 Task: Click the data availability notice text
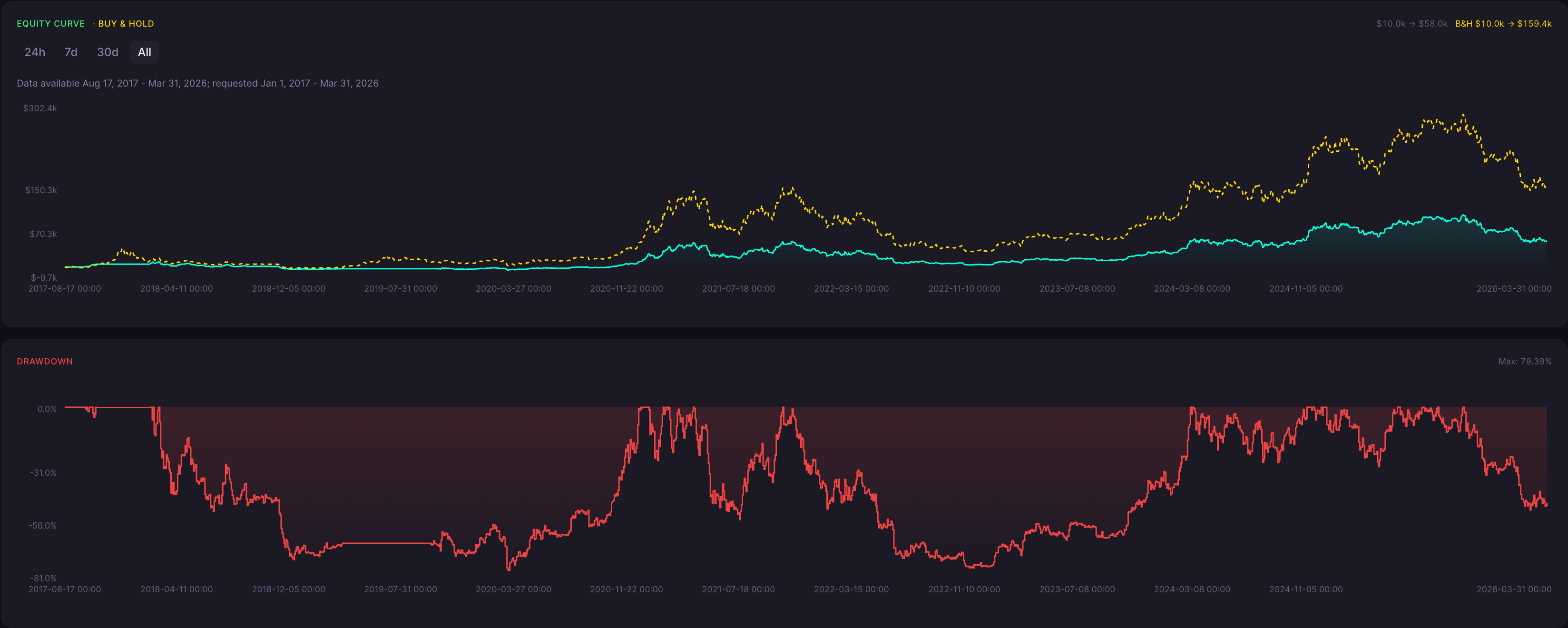198,83
